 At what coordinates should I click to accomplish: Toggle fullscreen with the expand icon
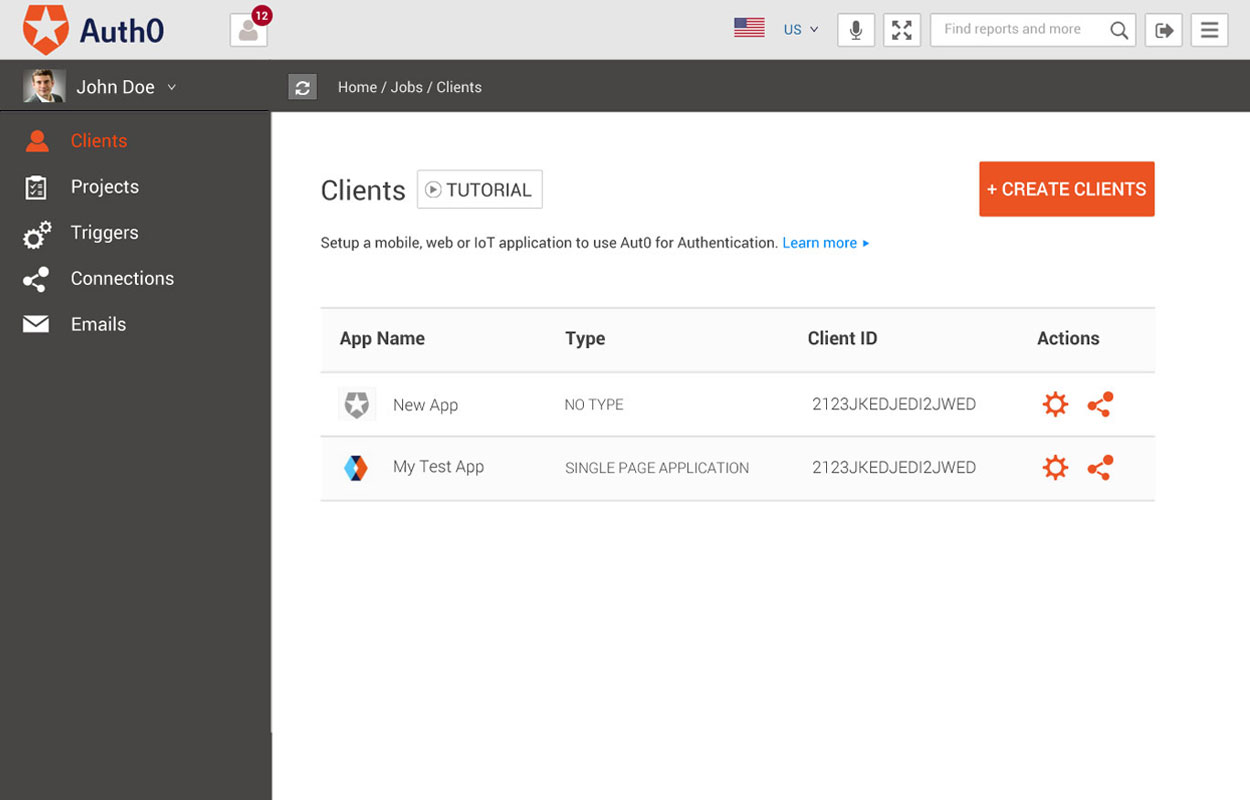pos(902,30)
